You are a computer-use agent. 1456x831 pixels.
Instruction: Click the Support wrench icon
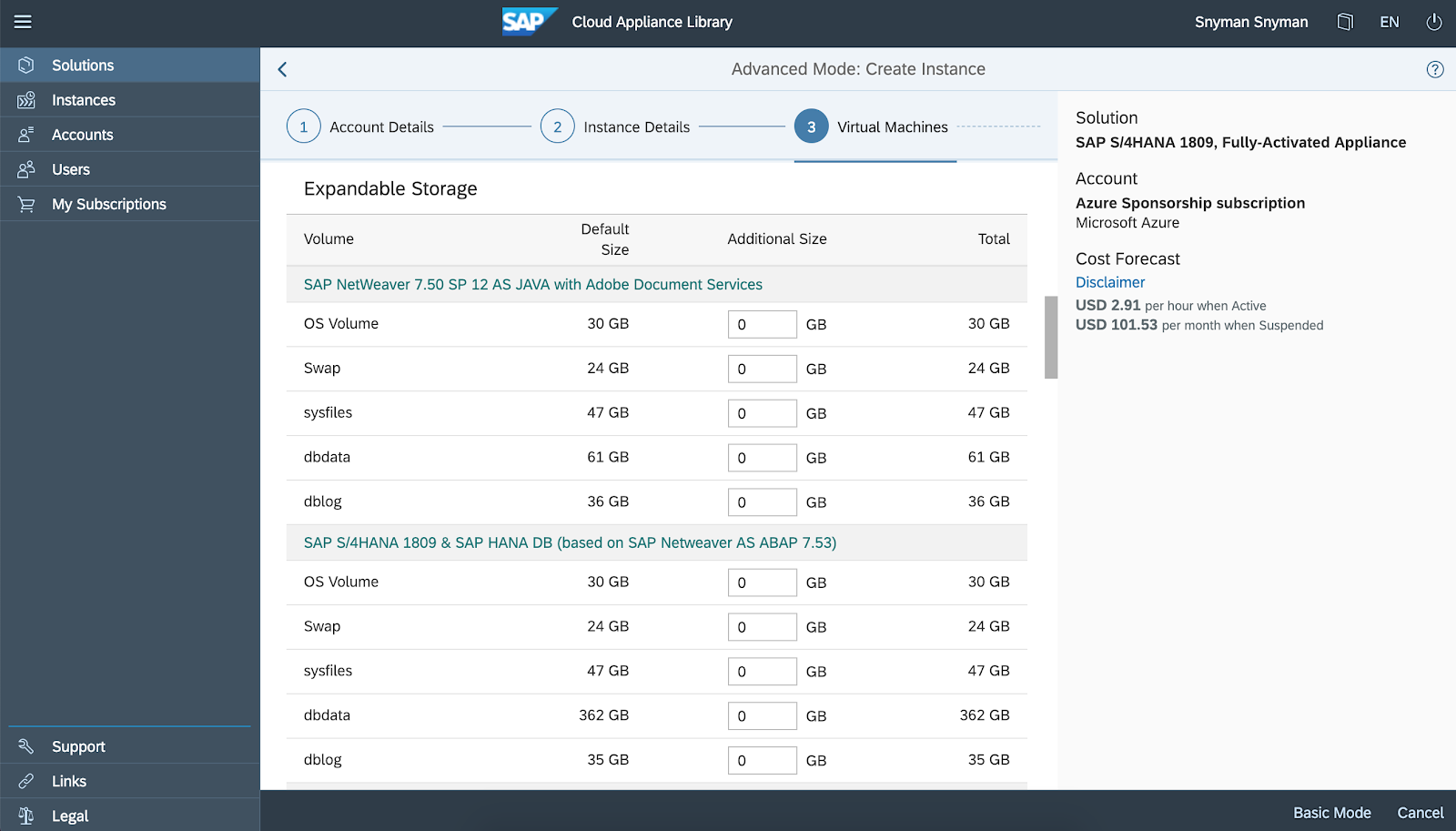(26, 746)
